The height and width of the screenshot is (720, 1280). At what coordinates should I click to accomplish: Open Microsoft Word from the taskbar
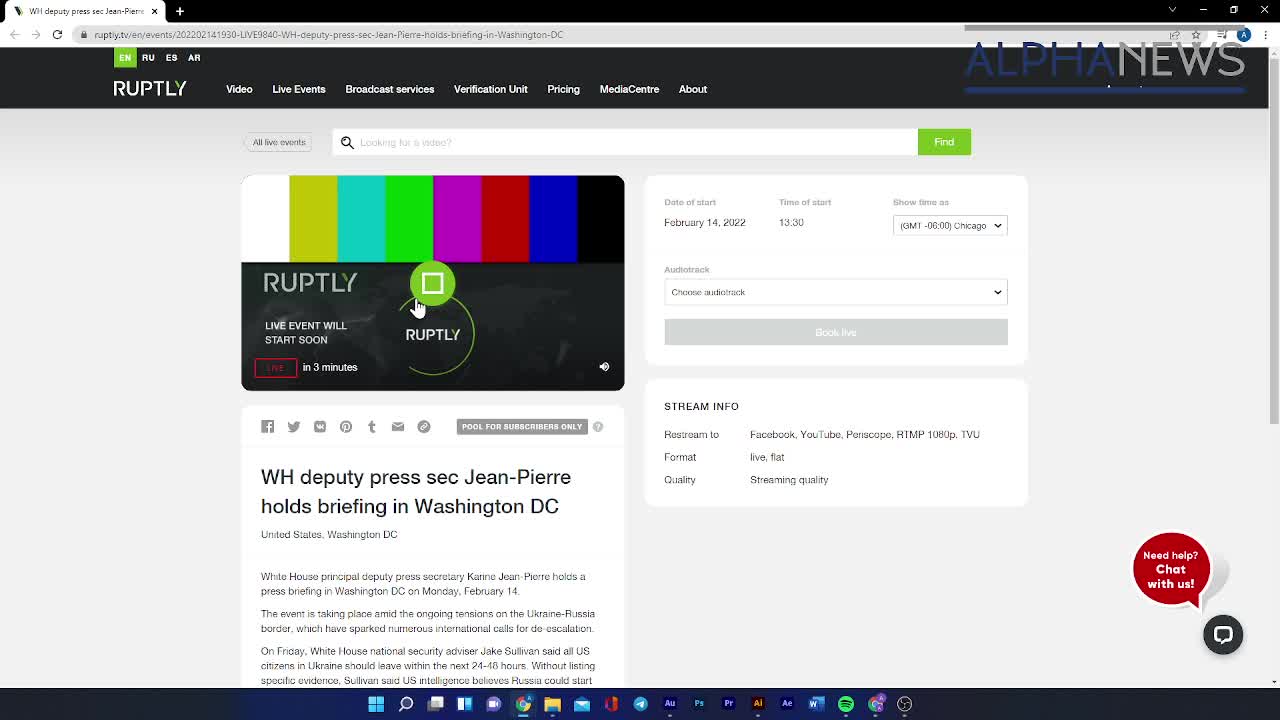point(816,704)
